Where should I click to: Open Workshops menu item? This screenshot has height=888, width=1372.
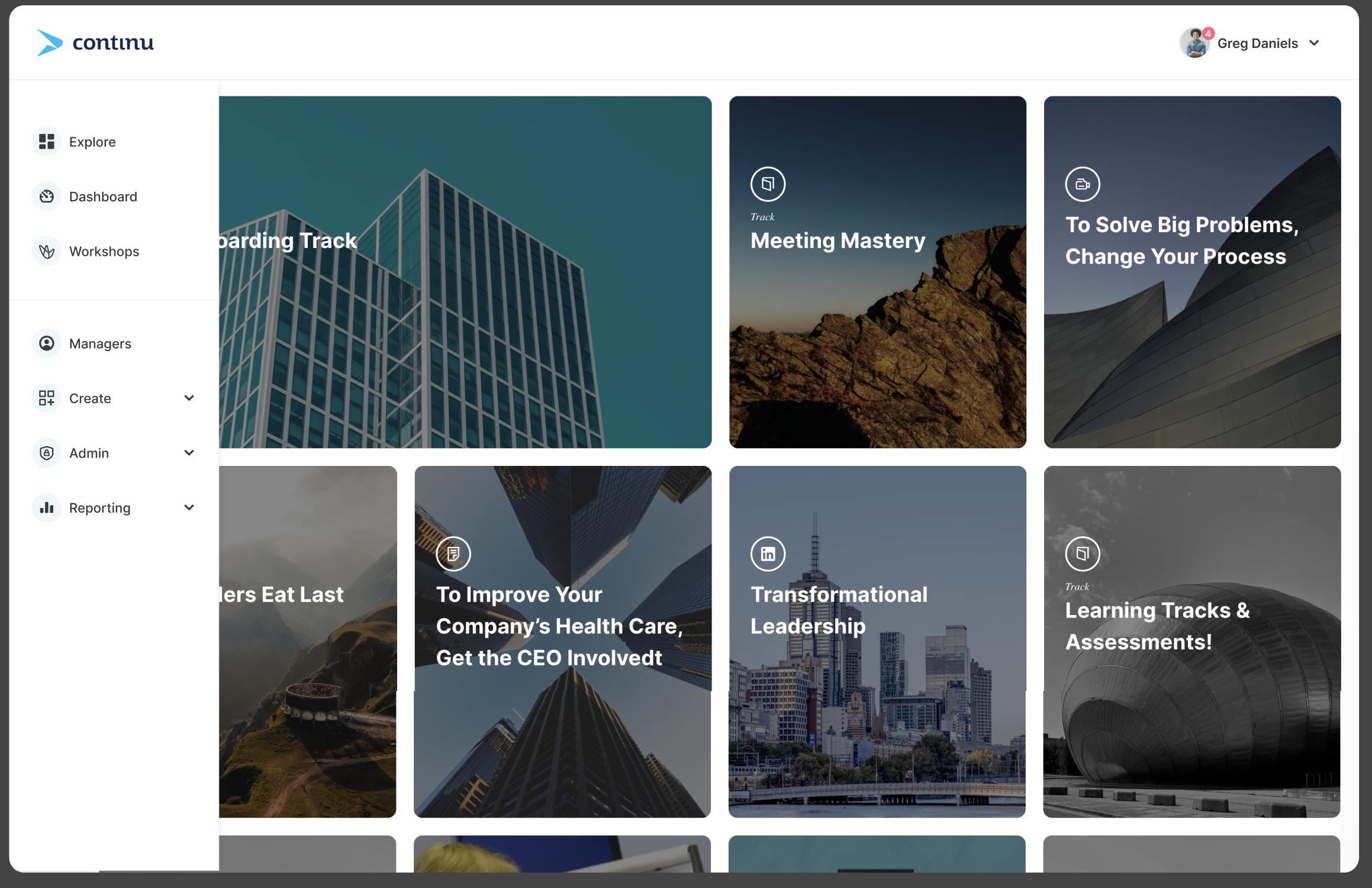(x=104, y=252)
